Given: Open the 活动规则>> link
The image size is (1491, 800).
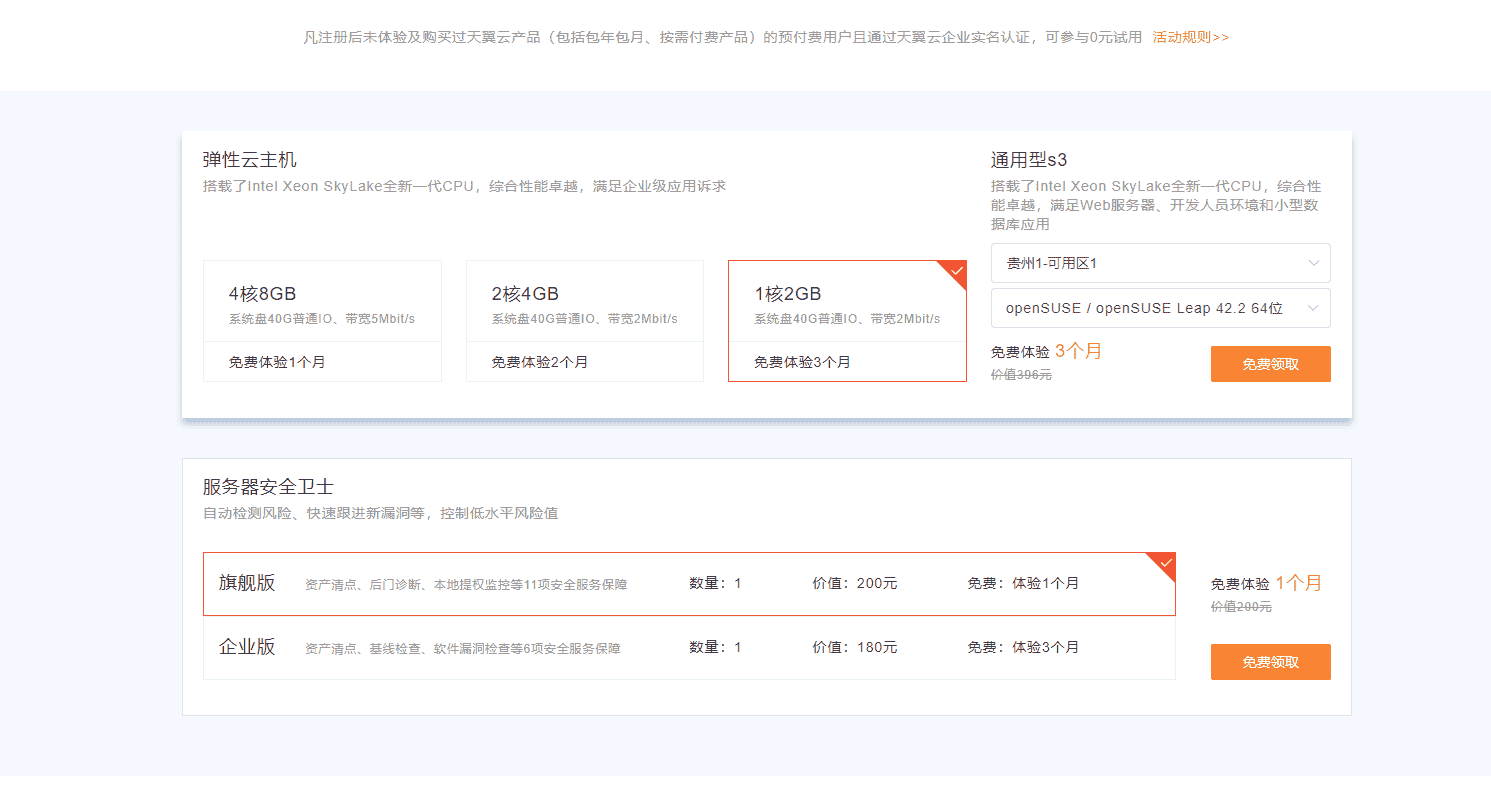Looking at the screenshot, I should click(x=1190, y=37).
